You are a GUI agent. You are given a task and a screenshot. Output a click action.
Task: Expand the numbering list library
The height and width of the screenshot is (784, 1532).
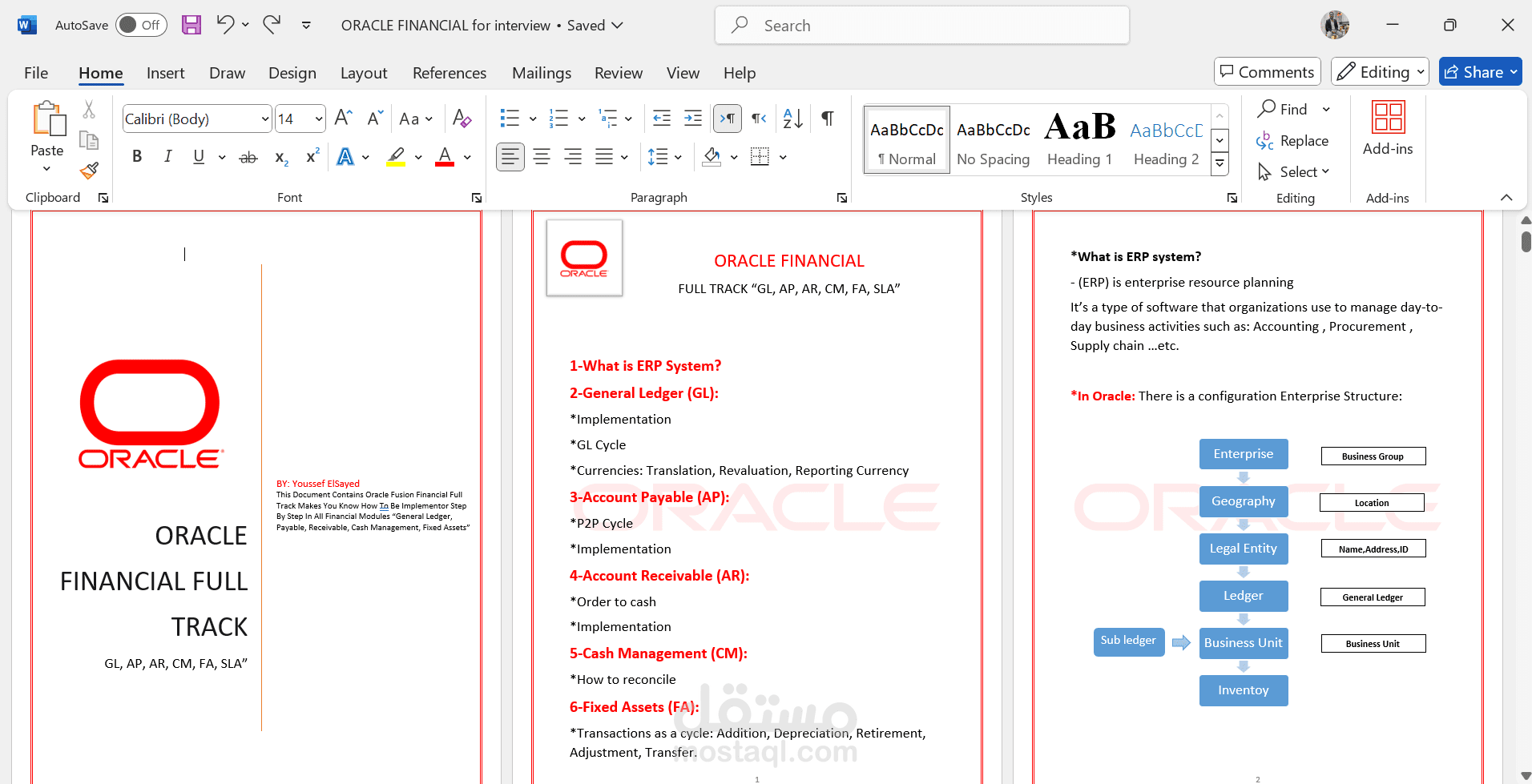582,119
